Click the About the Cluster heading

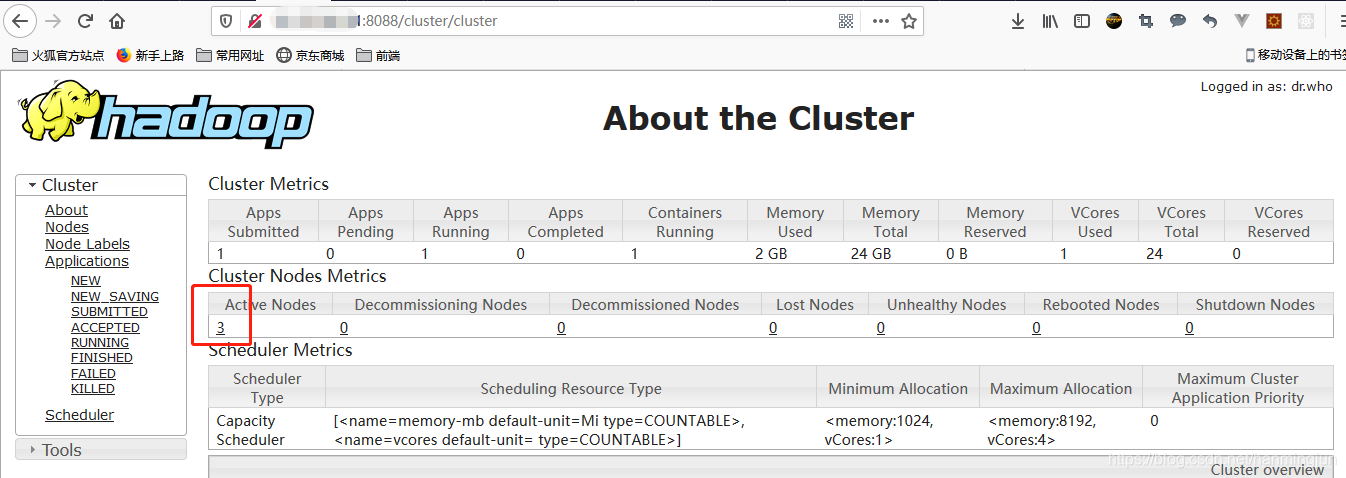click(759, 119)
